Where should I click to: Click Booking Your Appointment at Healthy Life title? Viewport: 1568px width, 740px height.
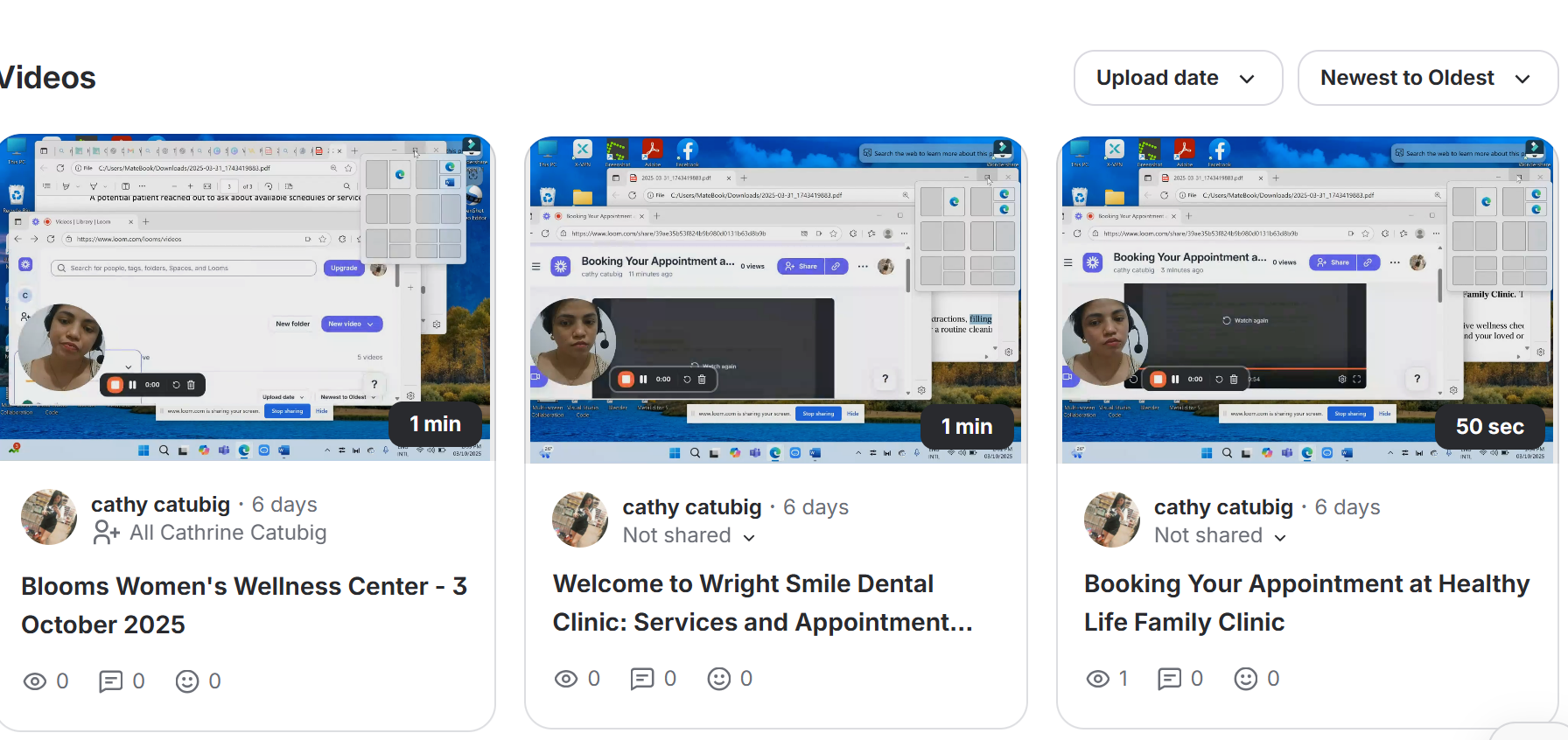click(1306, 603)
